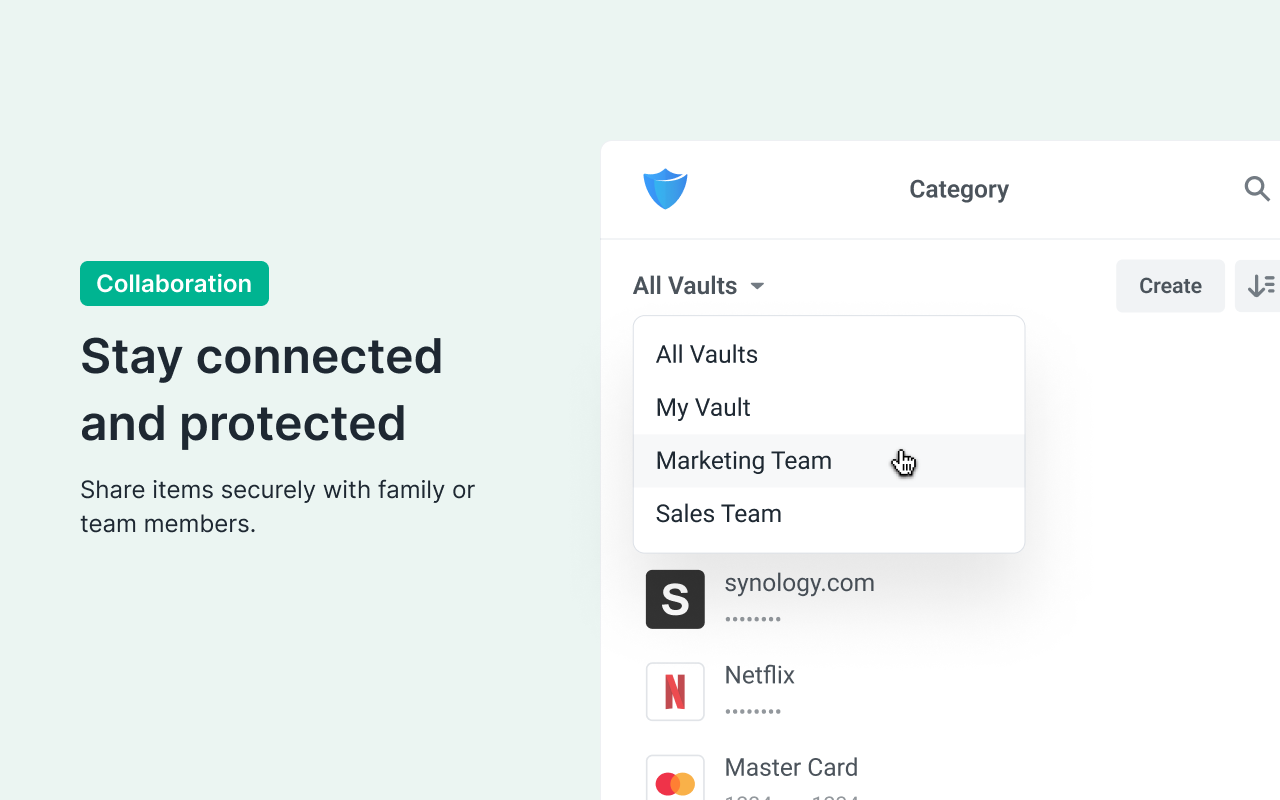This screenshot has height=800, width=1280.
Task: Open the Netflix login entry
Action: point(760,676)
